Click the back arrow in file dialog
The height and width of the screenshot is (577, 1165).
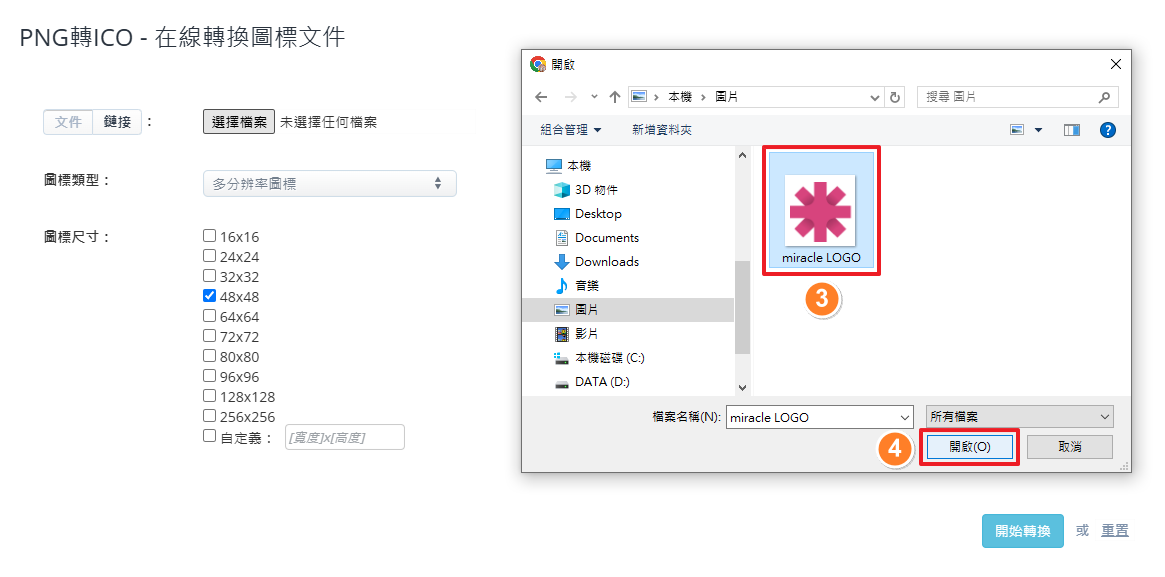coord(541,97)
